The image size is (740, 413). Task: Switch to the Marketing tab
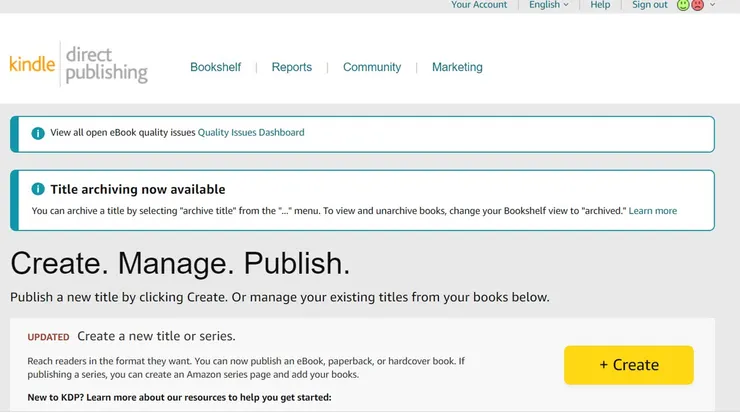click(x=457, y=67)
